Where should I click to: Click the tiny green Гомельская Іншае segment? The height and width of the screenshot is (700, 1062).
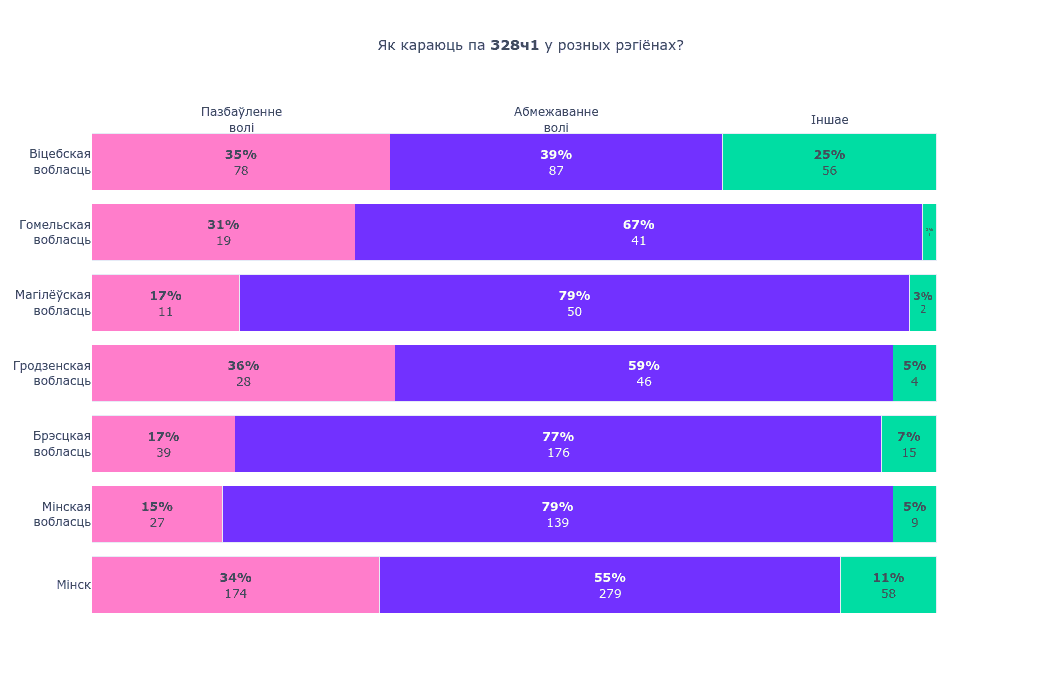pyautogui.click(x=929, y=232)
